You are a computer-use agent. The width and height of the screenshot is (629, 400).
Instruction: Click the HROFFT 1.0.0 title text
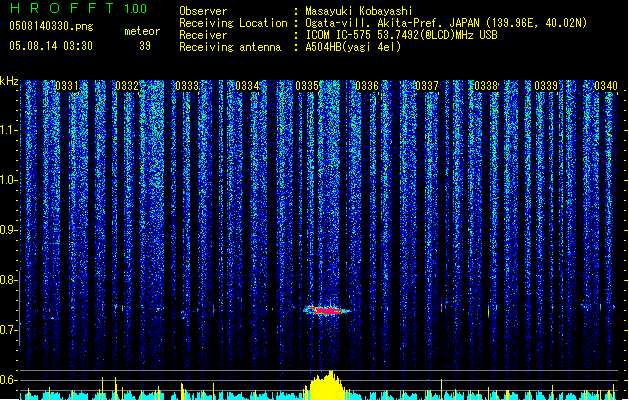[78, 8]
